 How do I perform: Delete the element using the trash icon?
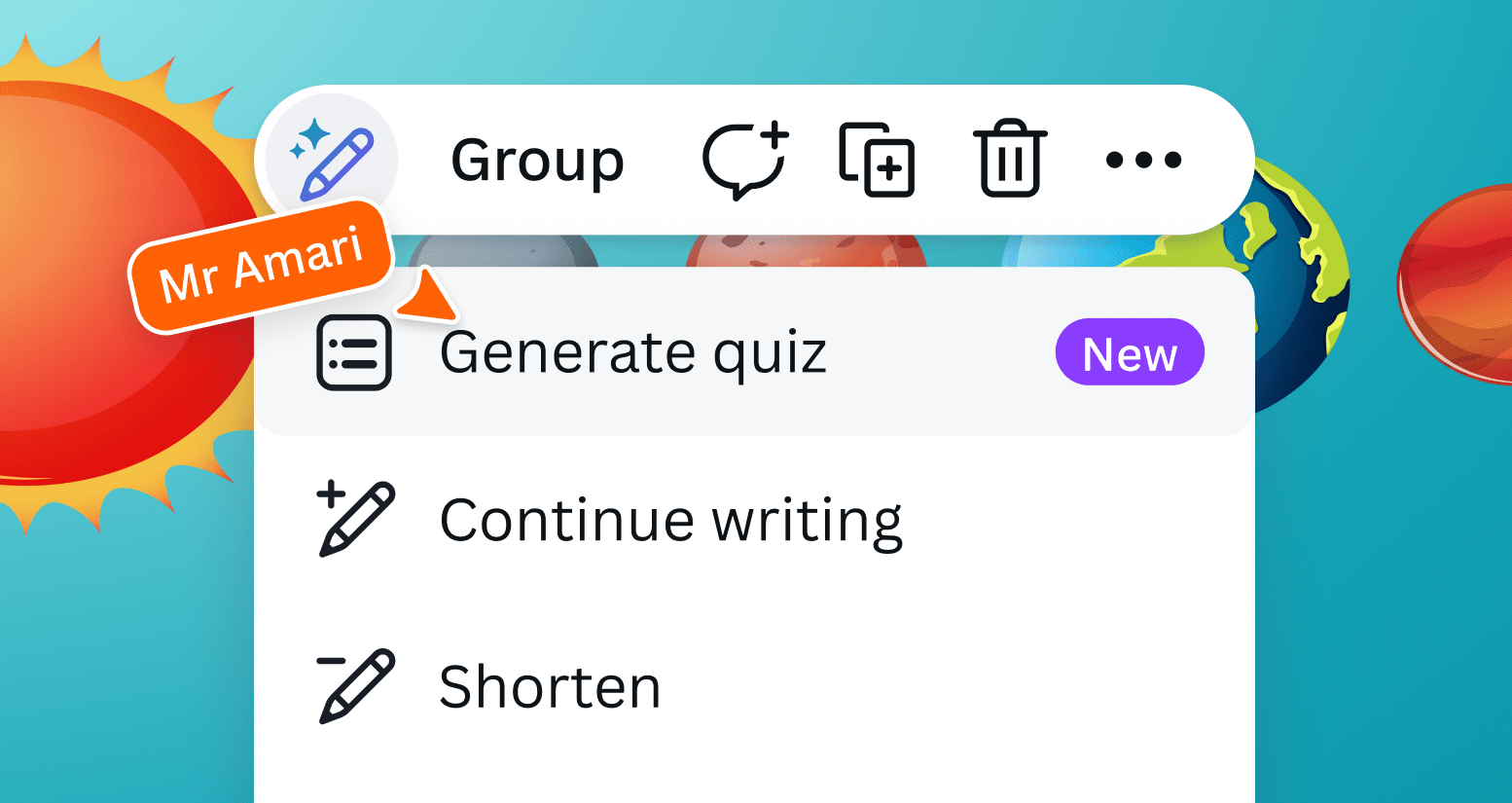pyautogui.click(x=1008, y=161)
